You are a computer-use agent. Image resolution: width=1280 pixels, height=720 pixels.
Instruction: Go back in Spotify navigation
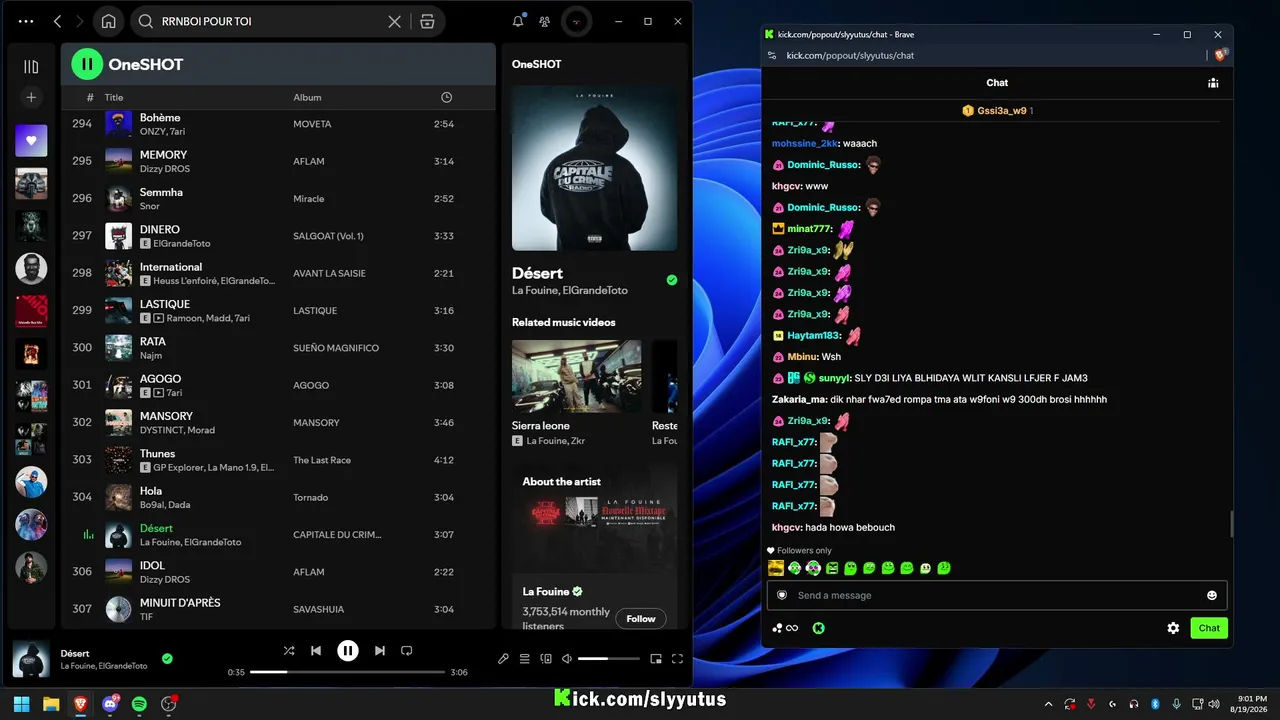[57, 21]
